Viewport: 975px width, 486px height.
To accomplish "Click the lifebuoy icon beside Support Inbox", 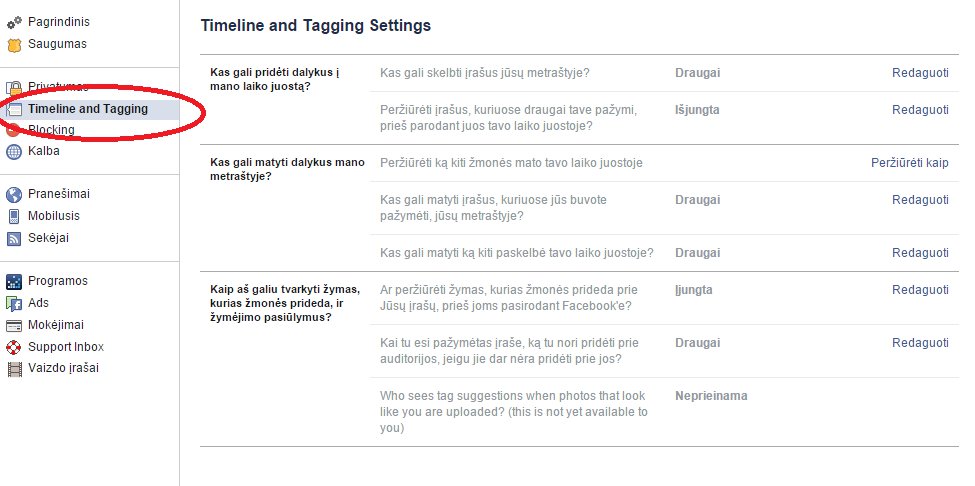I will 14,347.
